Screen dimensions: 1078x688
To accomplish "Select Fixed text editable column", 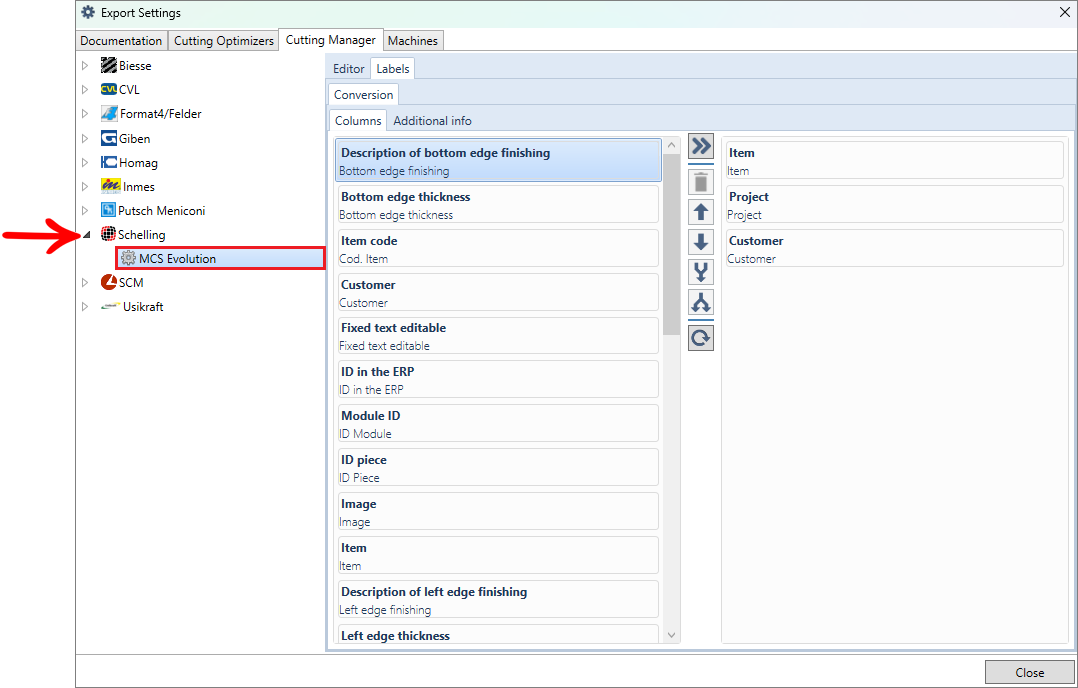I will (x=498, y=336).
